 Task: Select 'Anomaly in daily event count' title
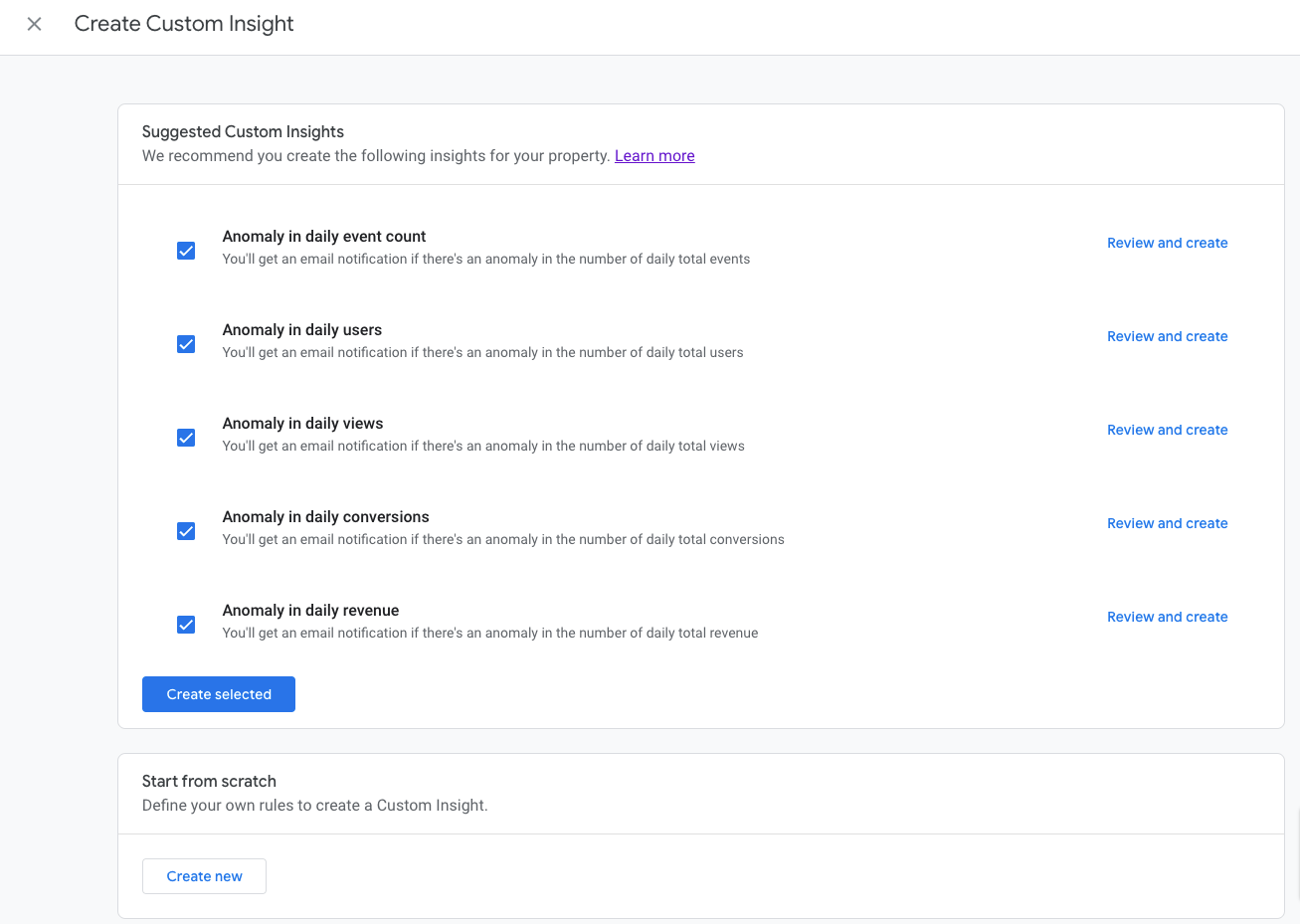point(324,237)
